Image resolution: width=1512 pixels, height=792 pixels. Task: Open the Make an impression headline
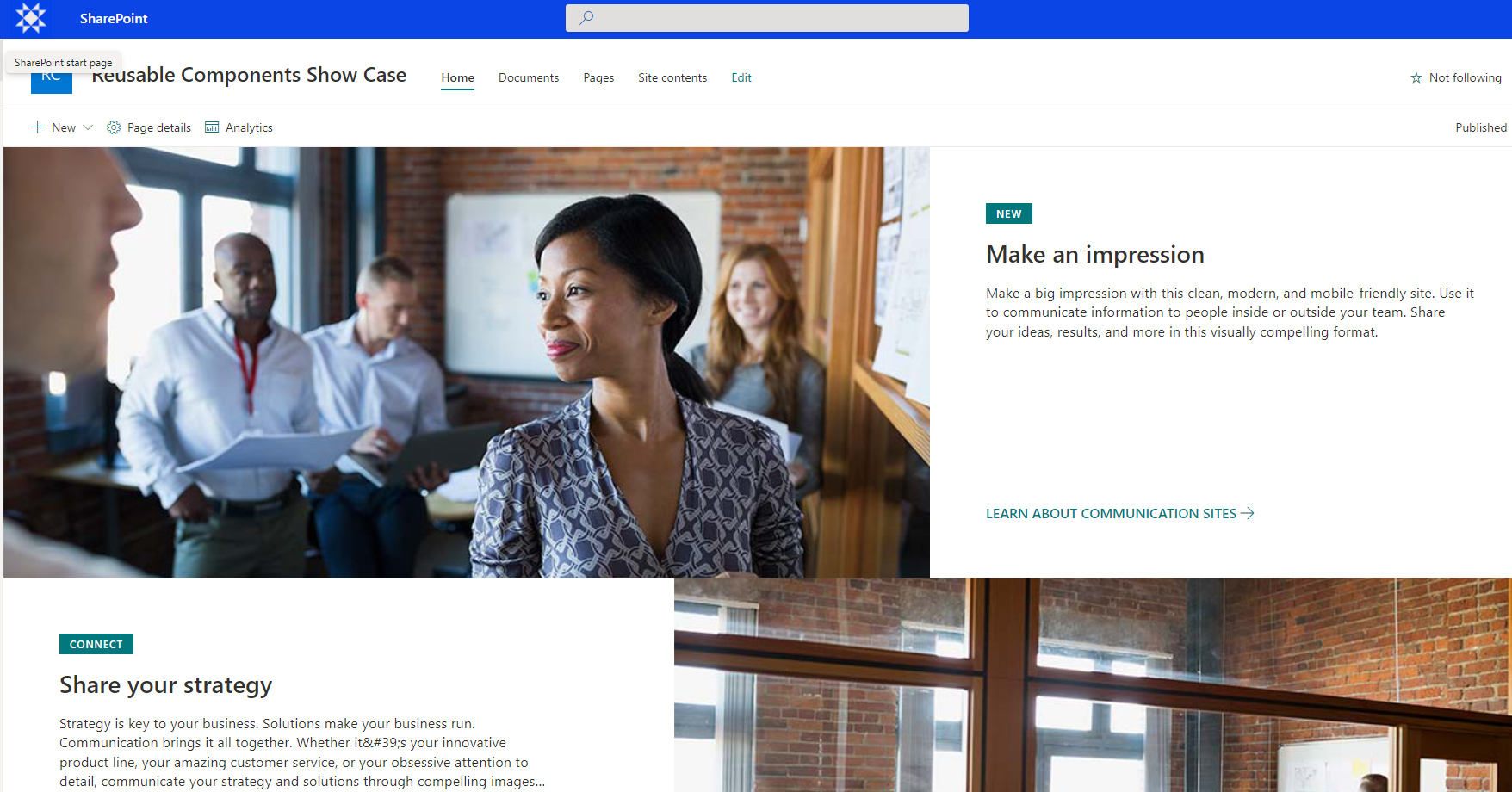(x=1095, y=255)
